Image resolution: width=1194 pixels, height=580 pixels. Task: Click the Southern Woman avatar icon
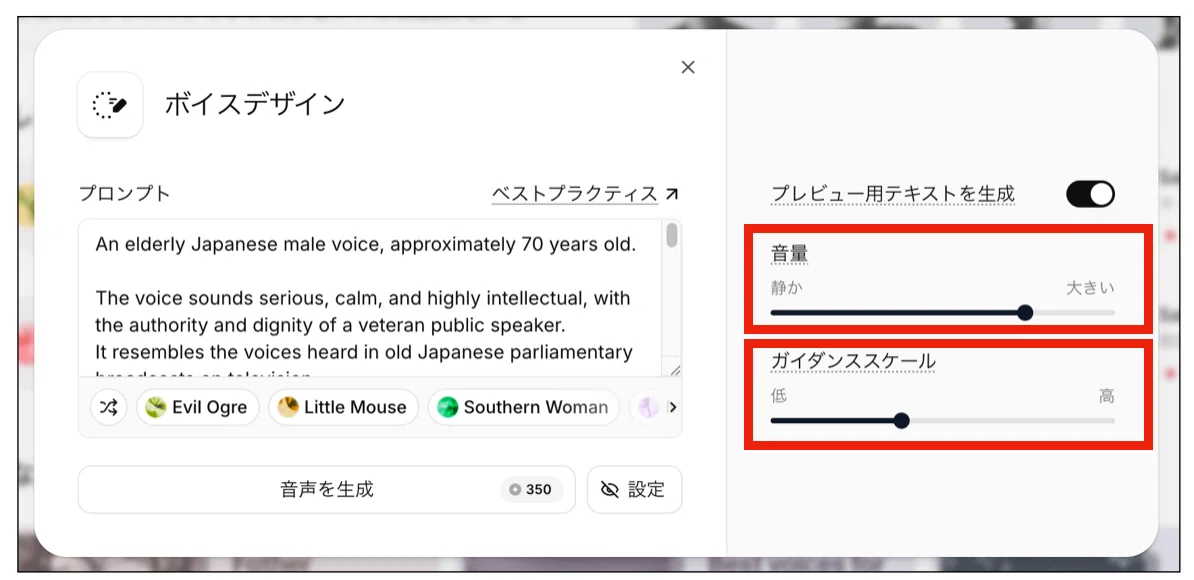[x=447, y=407]
